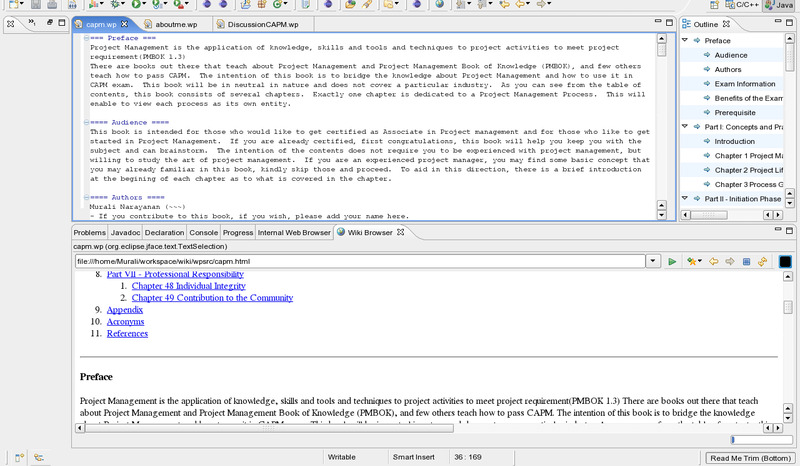
Task: Click the wiki file URL address field
Action: pyautogui.click(x=360, y=261)
